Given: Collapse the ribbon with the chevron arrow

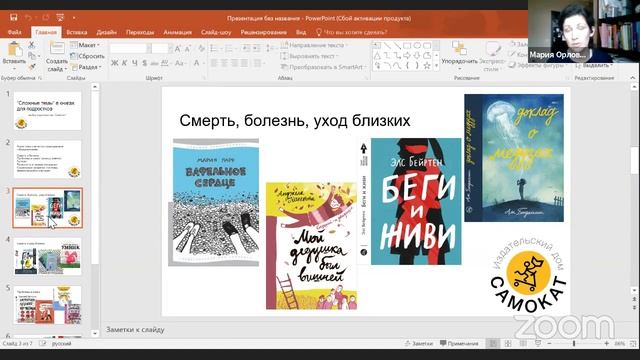Looking at the screenshot, I should click(633, 78).
